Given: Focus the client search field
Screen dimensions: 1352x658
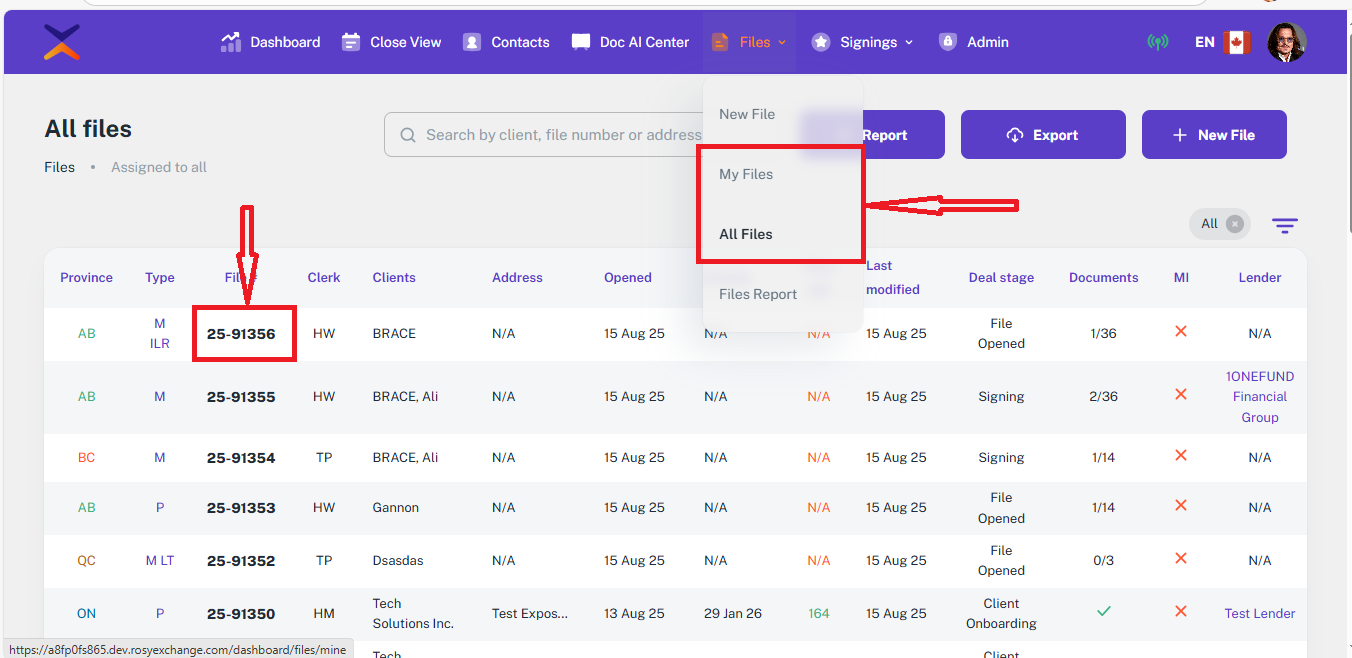Looking at the screenshot, I should (560, 135).
